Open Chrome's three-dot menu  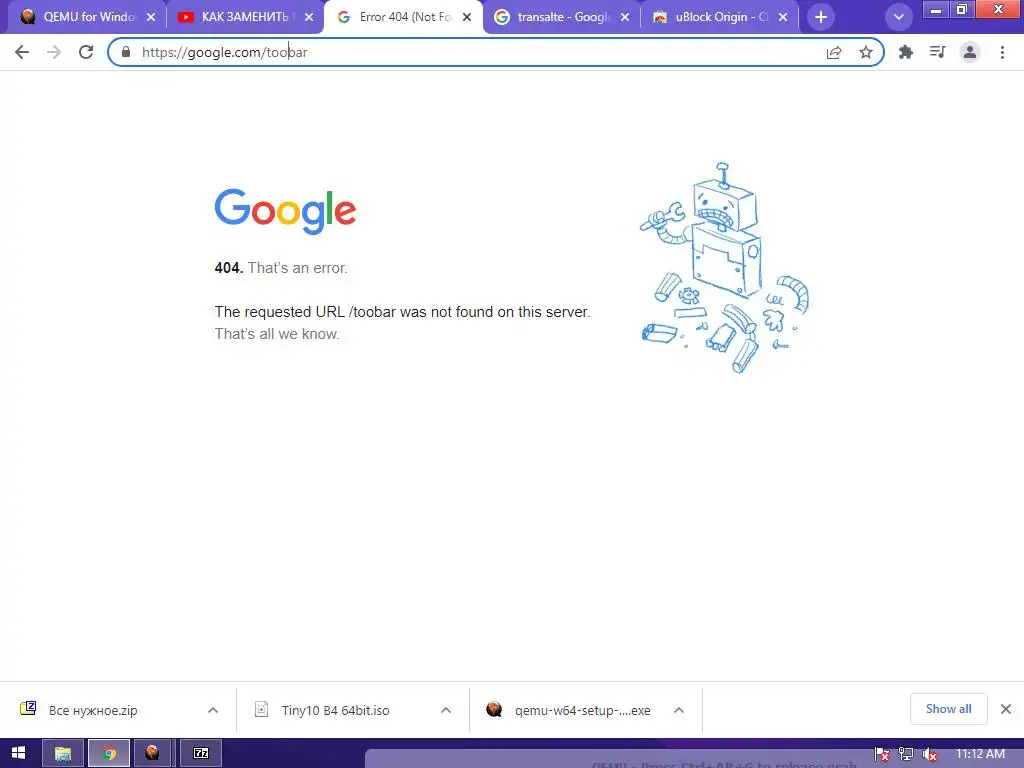point(1002,52)
